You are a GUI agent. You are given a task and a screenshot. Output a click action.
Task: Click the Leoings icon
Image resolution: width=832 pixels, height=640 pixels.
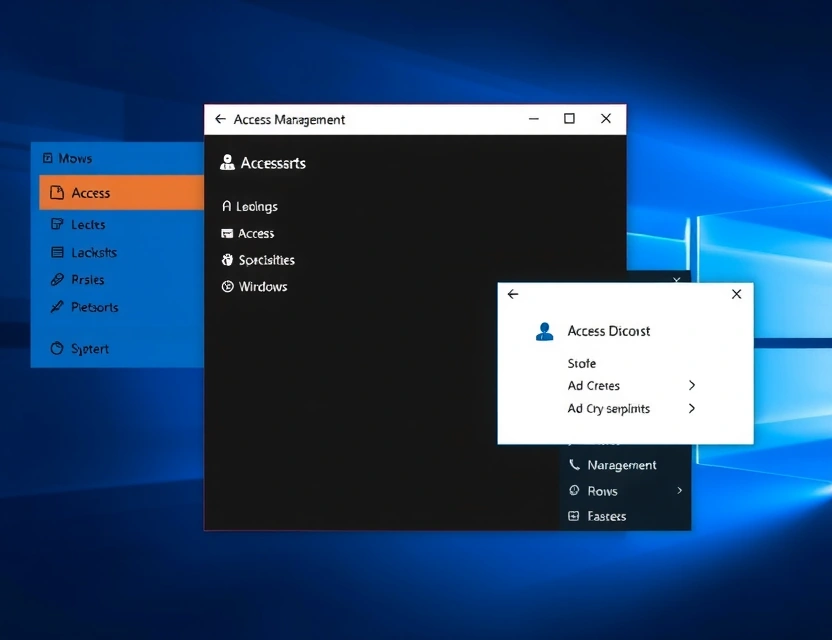227,206
